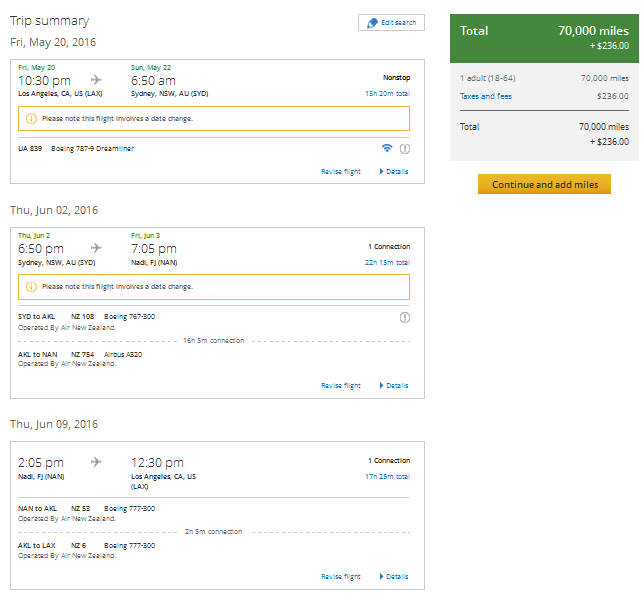Click the 6:50 am arrival time
Viewport: 643px width, 599px height.
[x=153, y=80]
